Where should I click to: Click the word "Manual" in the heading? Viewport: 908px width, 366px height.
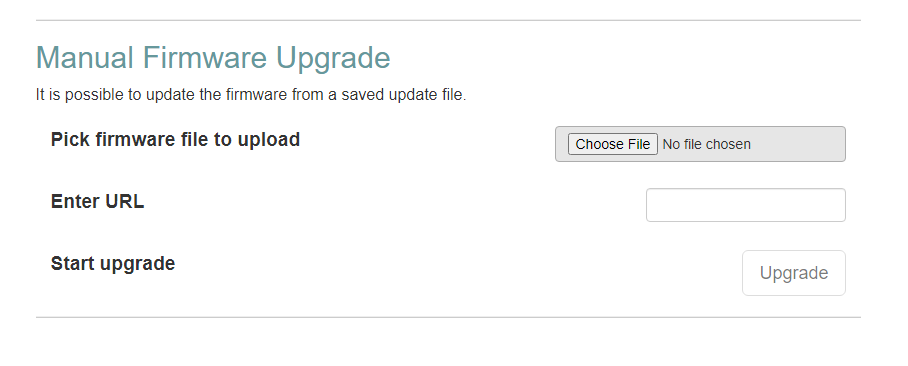click(85, 58)
